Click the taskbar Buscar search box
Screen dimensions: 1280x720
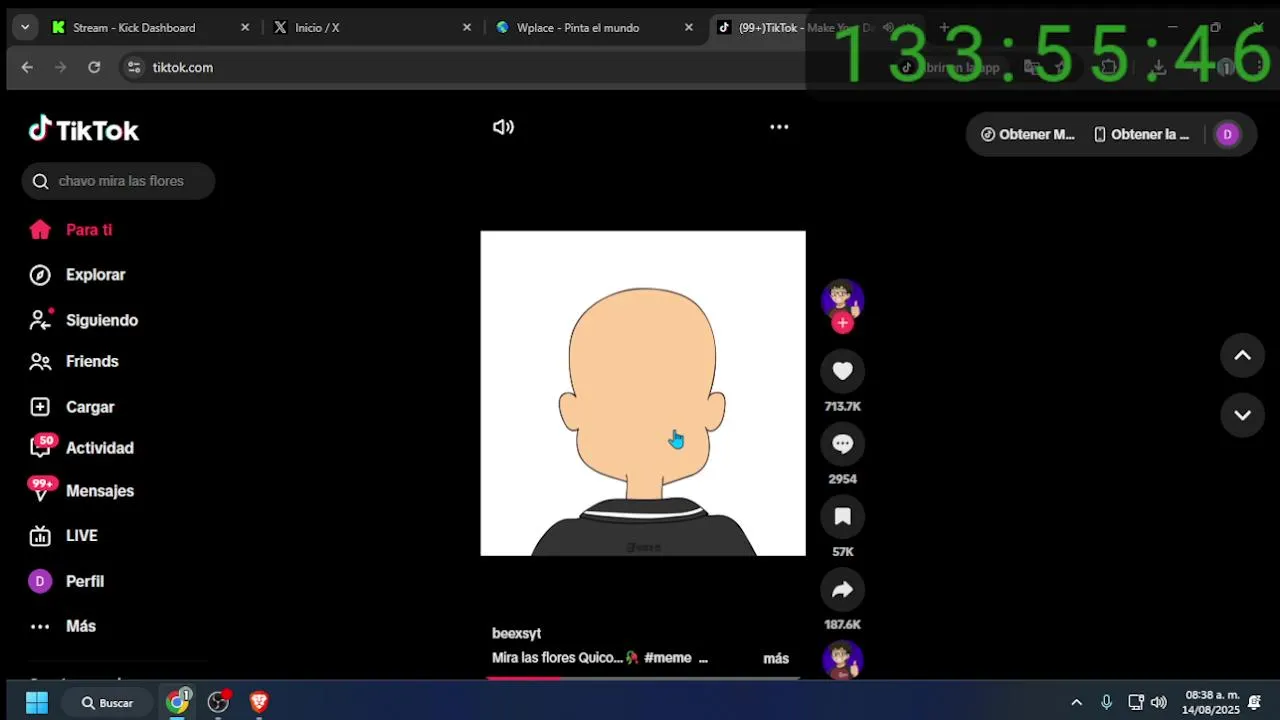(107, 703)
